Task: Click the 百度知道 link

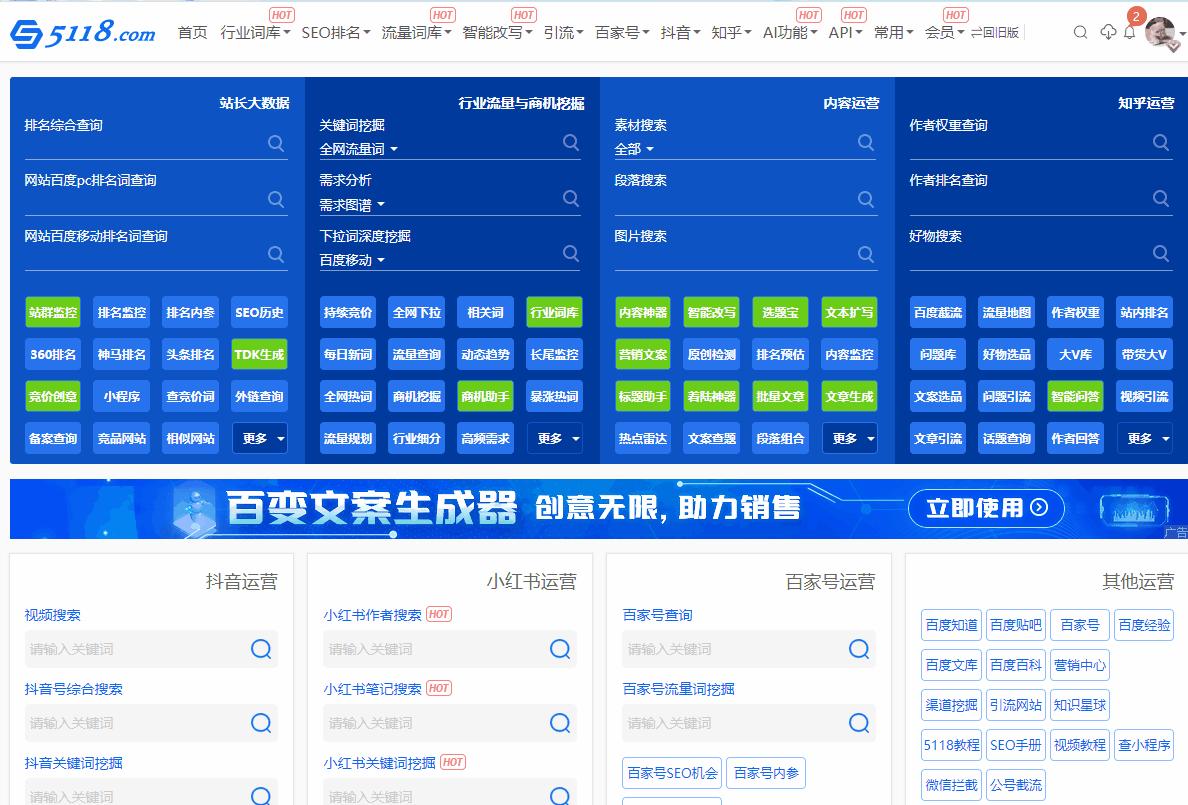Action: point(952,625)
